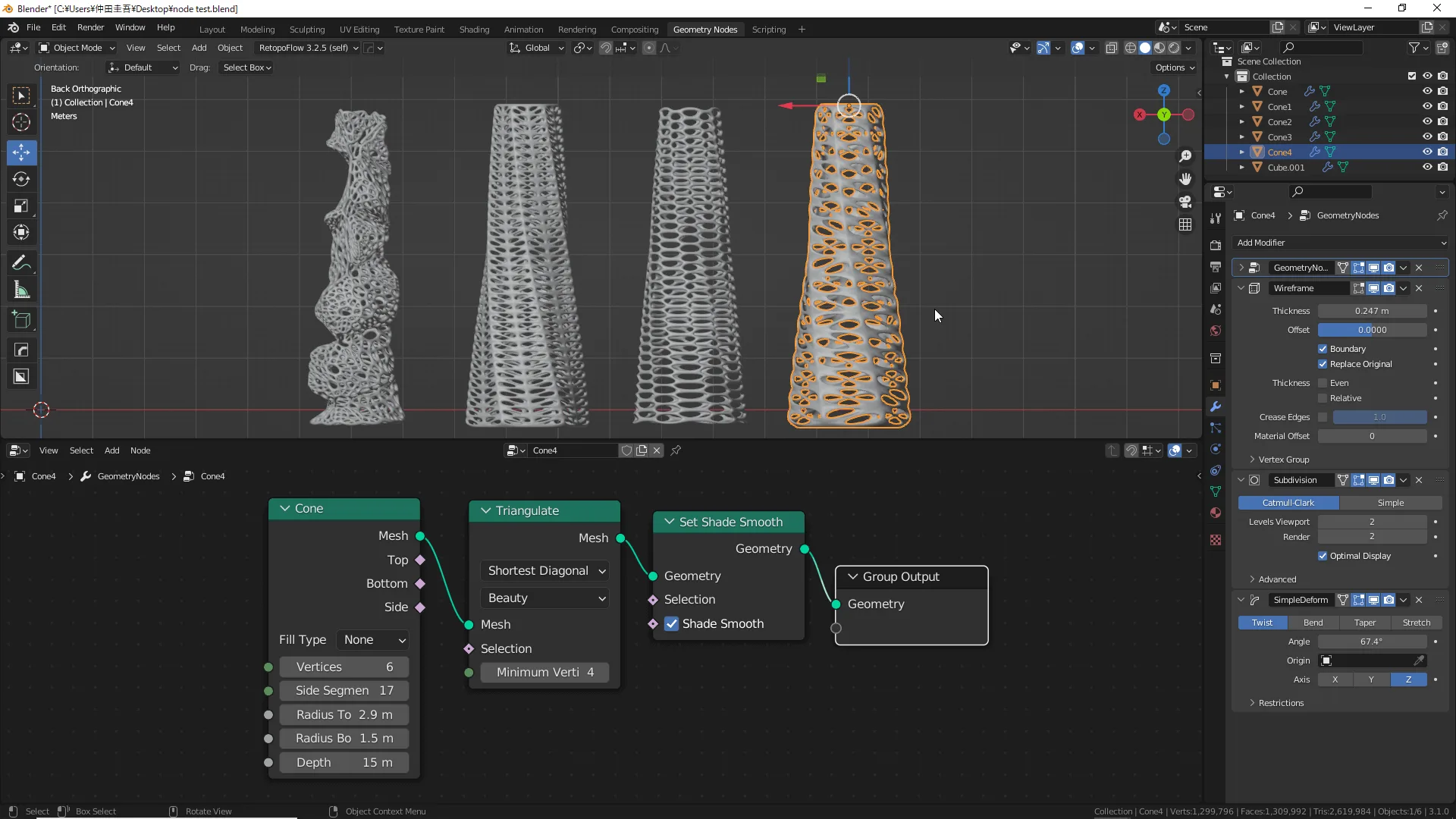This screenshot has width=1456, height=819.
Task: Enable the Even thickness checkbox
Action: (x=1323, y=383)
